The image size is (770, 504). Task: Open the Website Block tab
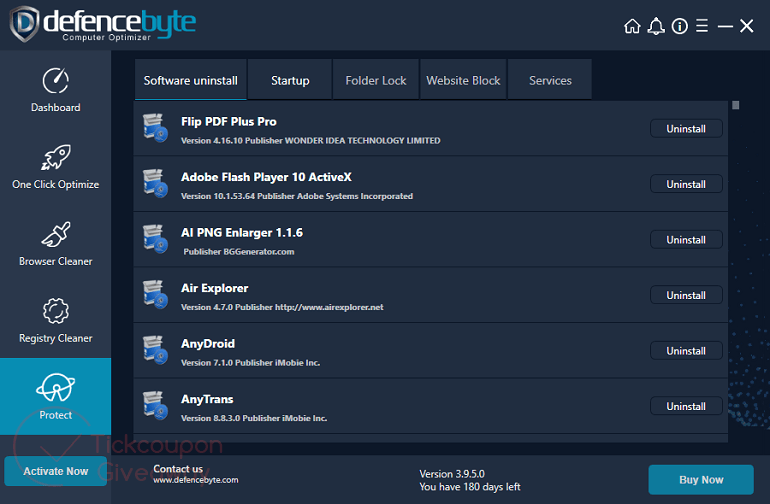tap(463, 80)
